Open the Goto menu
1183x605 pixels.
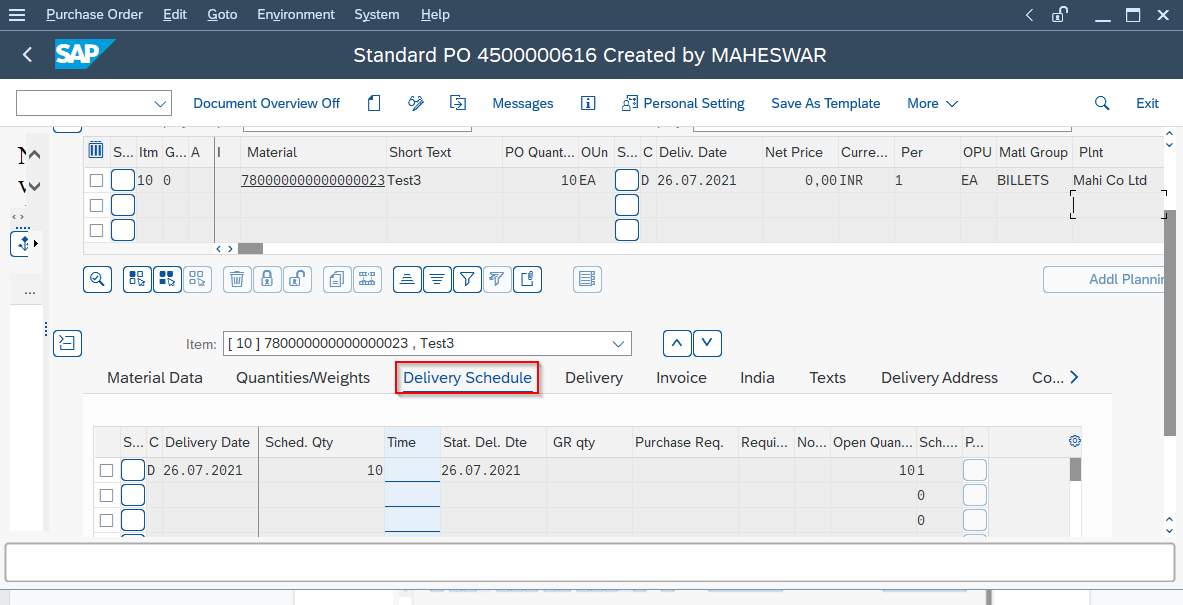223,14
